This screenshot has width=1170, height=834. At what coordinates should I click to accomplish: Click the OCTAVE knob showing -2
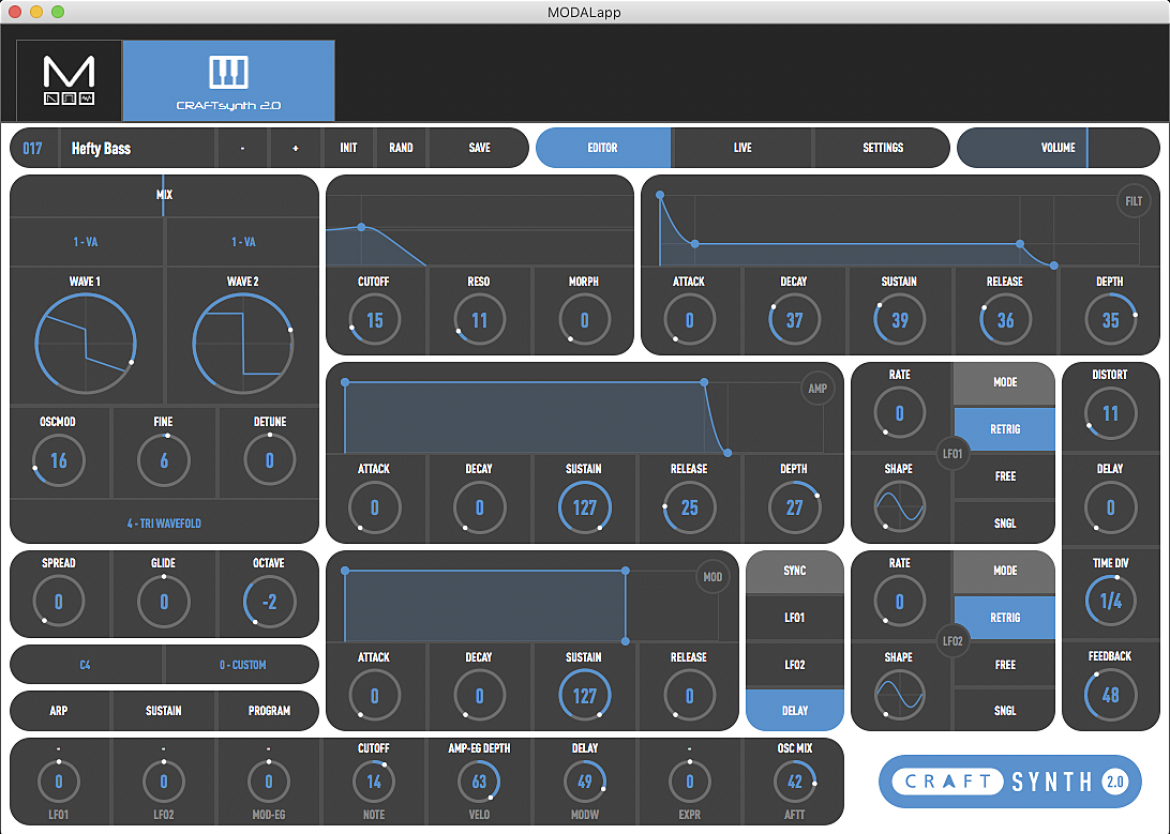coord(269,601)
